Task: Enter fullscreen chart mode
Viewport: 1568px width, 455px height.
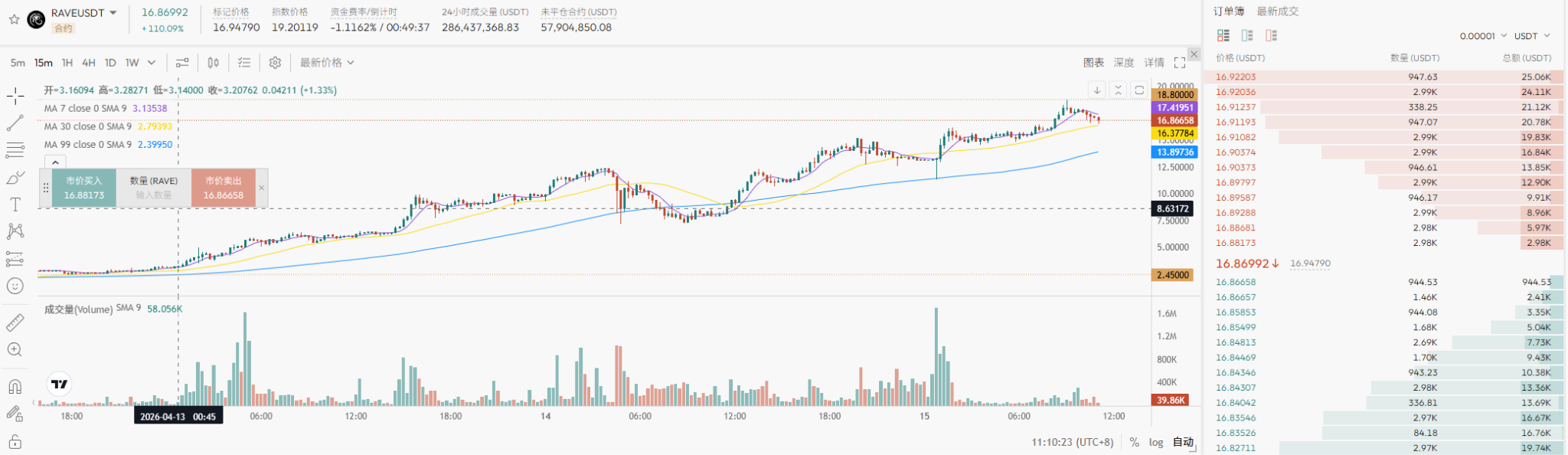Action: 1180,63
